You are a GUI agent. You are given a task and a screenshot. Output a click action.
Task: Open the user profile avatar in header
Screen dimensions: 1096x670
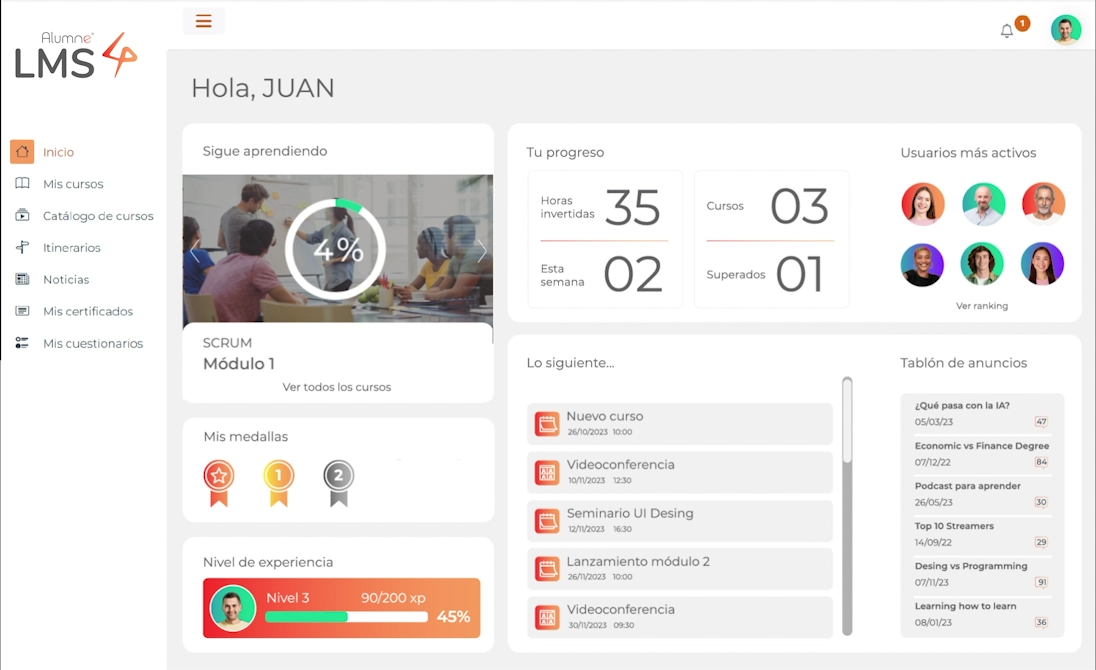click(x=1065, y=30)
